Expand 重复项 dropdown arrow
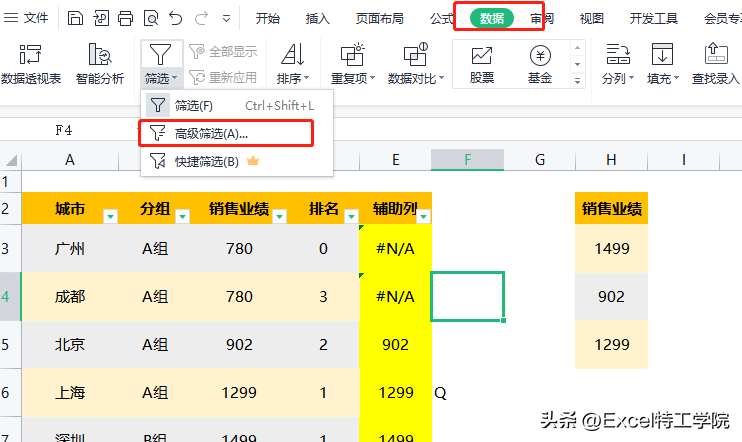The width and height of the screenshot is (742, 442). click(372, 78)
